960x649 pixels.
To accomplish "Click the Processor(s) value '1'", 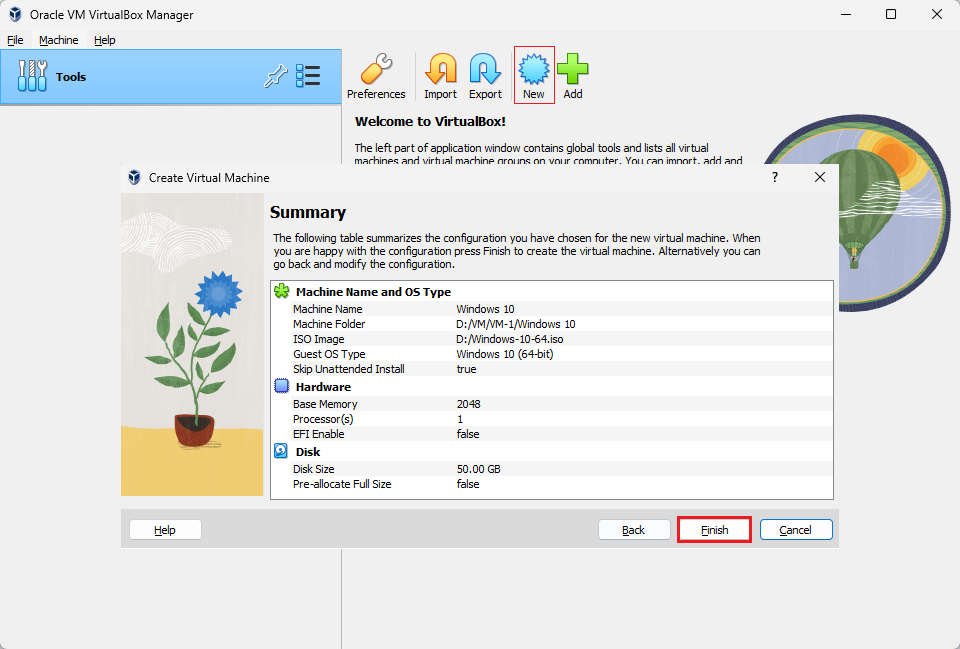I will pos(460,419).
